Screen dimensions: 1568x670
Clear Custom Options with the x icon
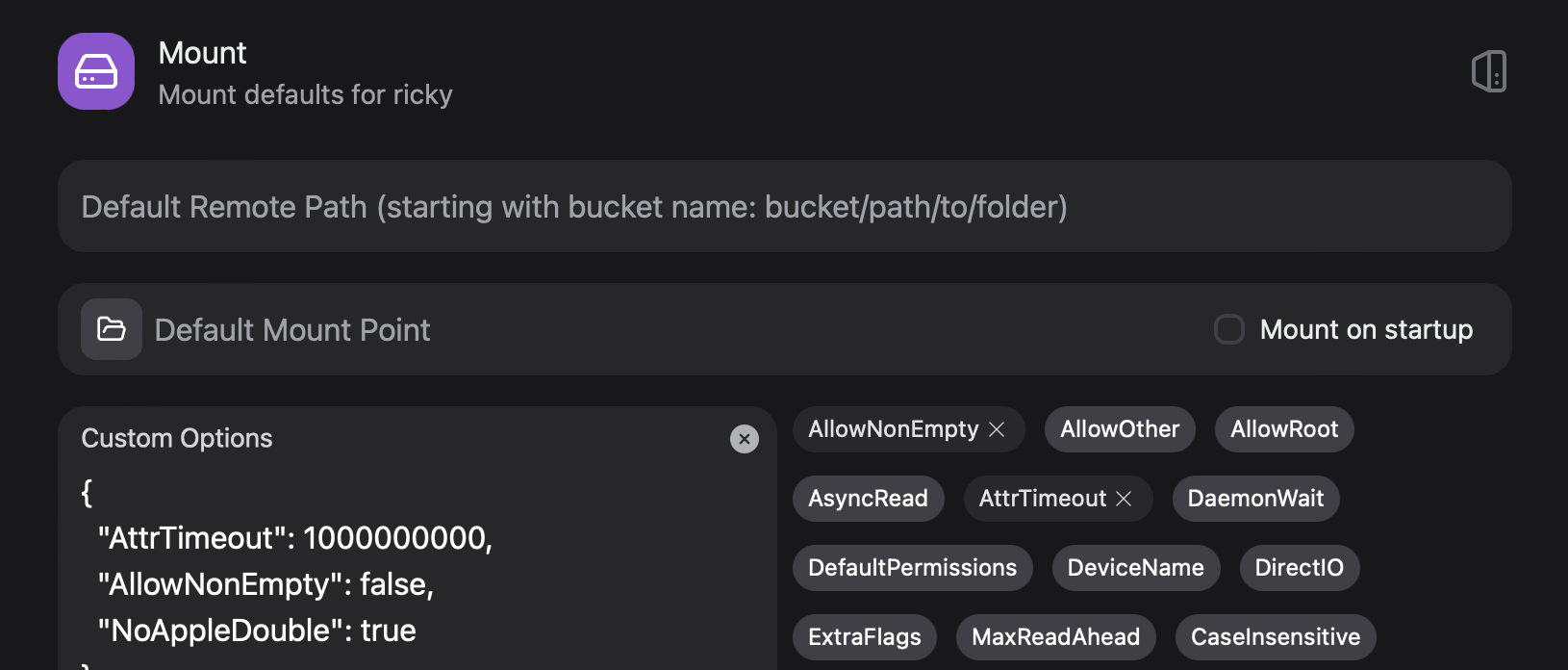click(744, 439)
